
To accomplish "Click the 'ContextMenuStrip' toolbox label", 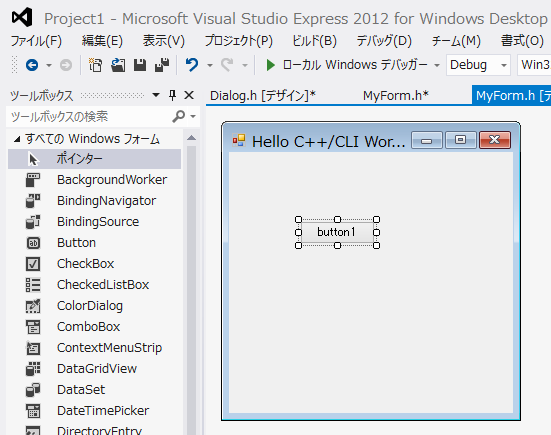I will [109, 348].
